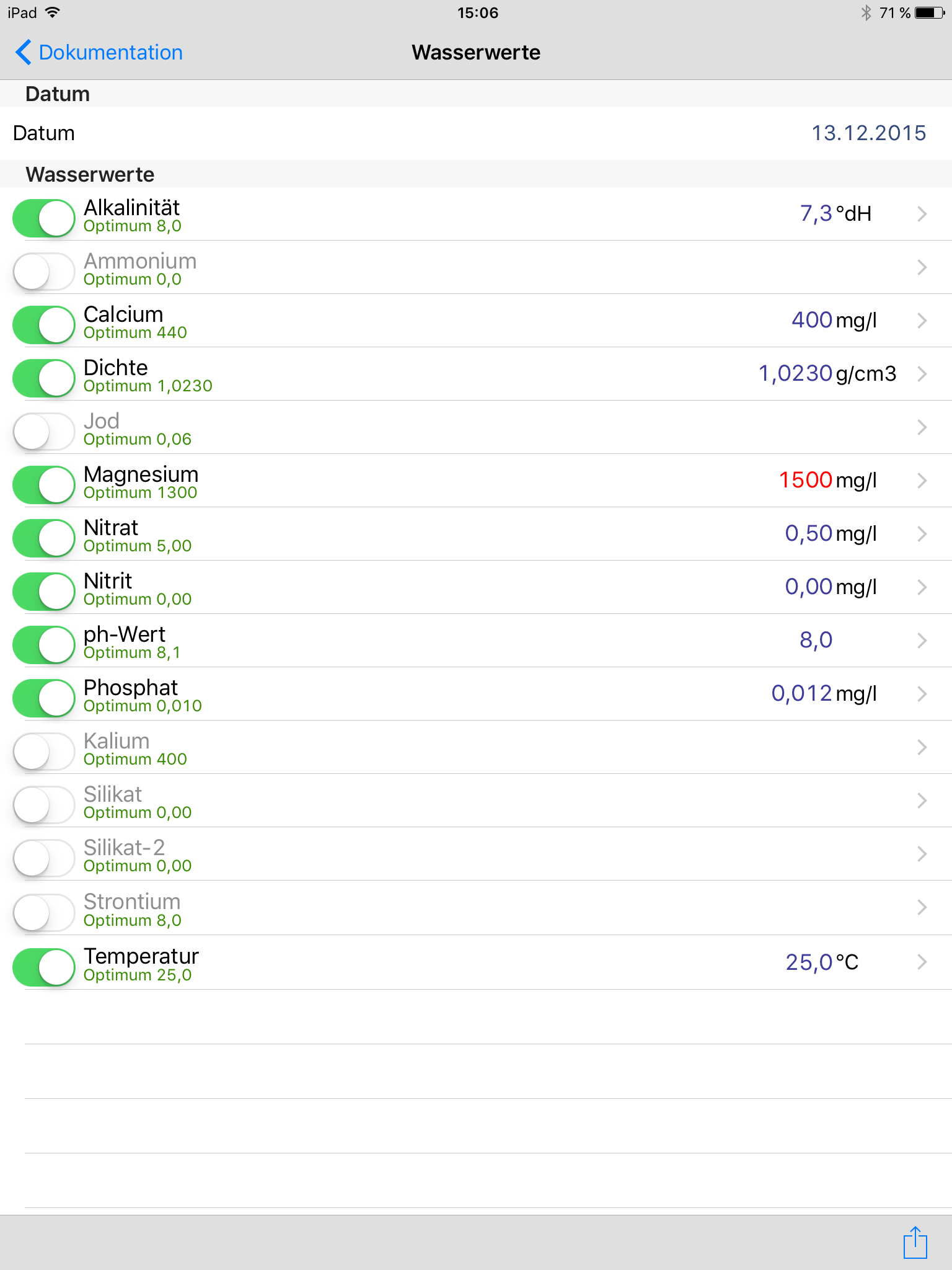Tap the share icon at bottom right
Viewport: 952px width, 1270px height.
point(915,1242)
